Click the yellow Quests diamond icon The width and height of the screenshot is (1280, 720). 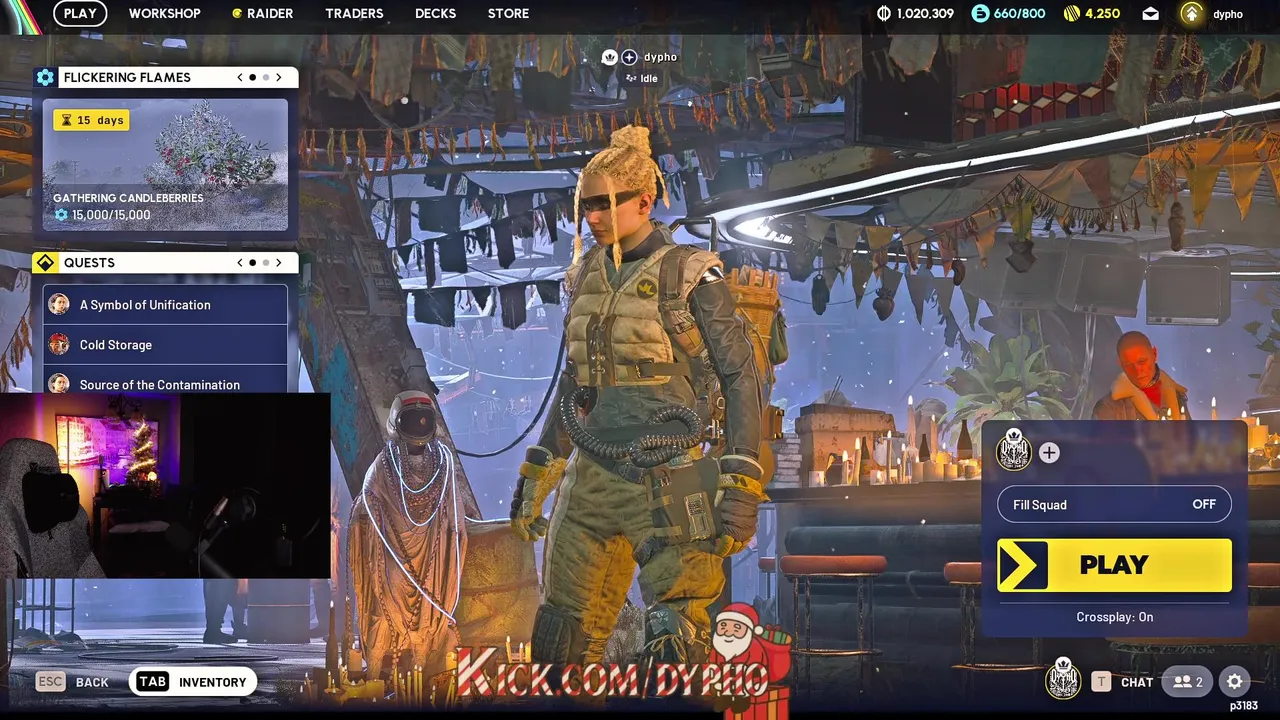coord(45,262)
